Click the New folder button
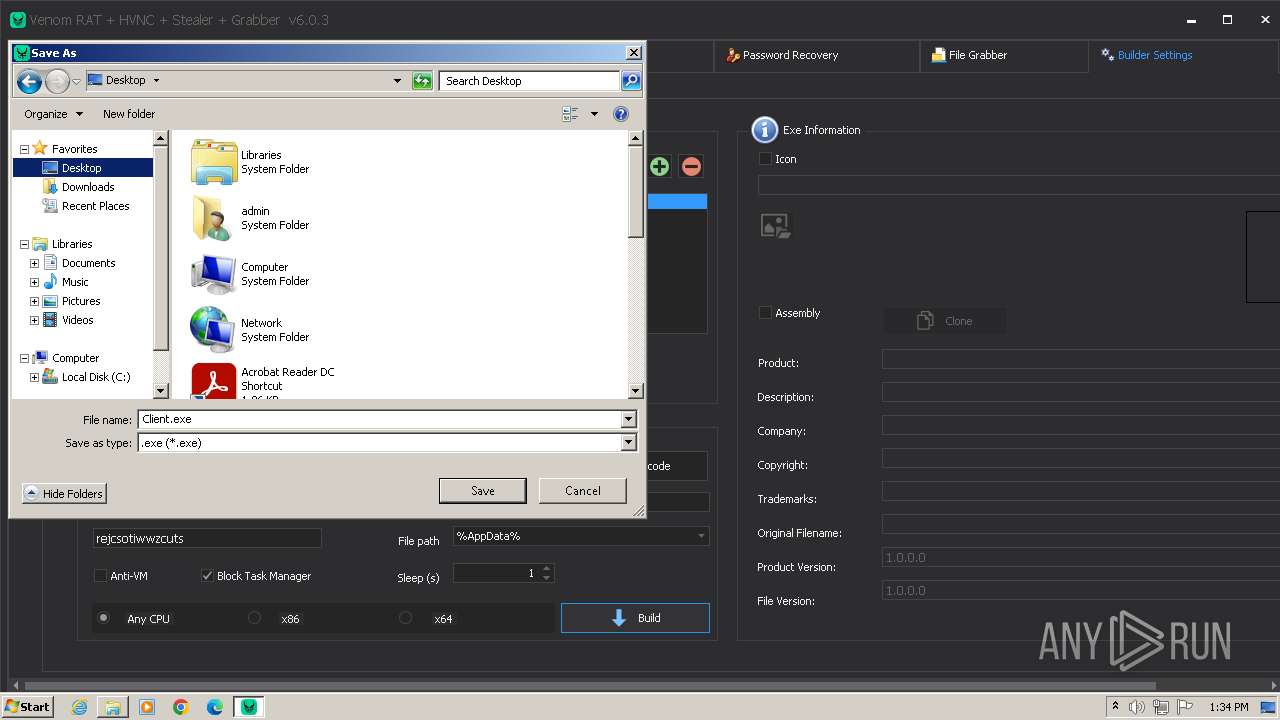 (129, 114)
